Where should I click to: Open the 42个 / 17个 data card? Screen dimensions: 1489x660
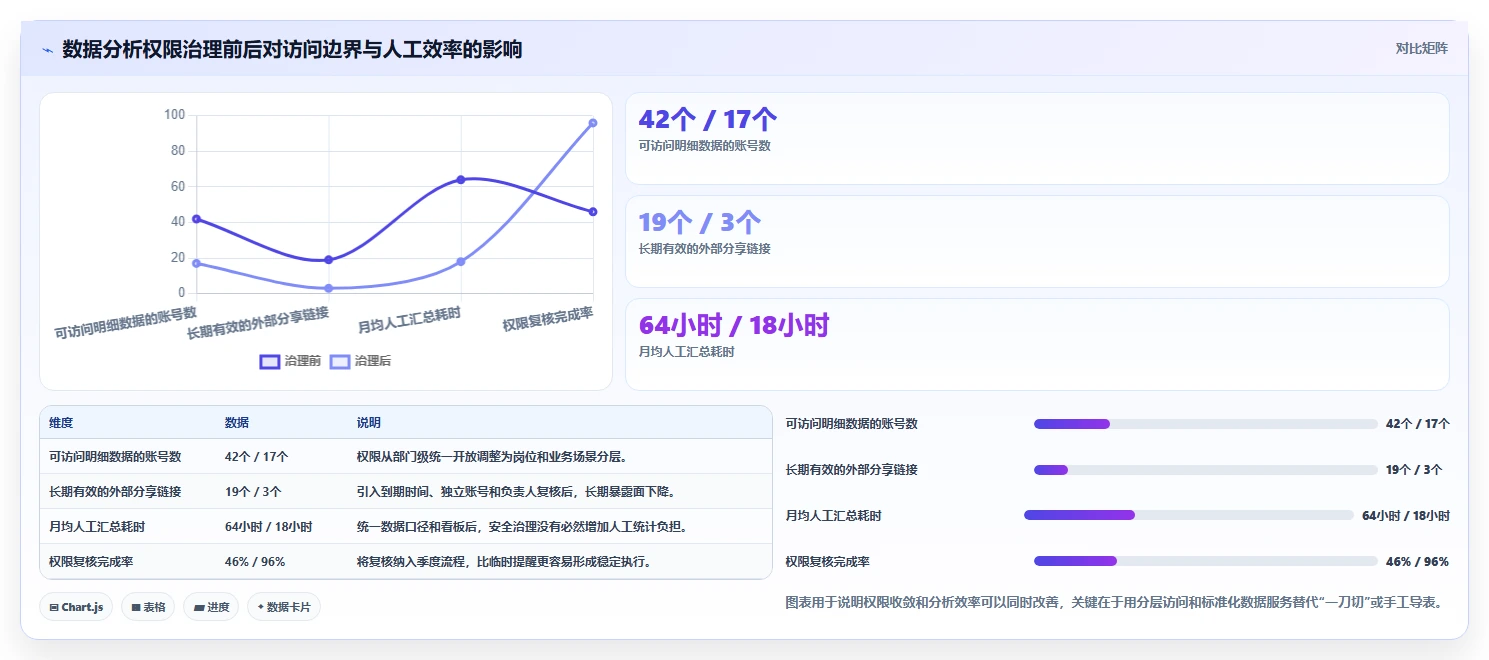1037,139
